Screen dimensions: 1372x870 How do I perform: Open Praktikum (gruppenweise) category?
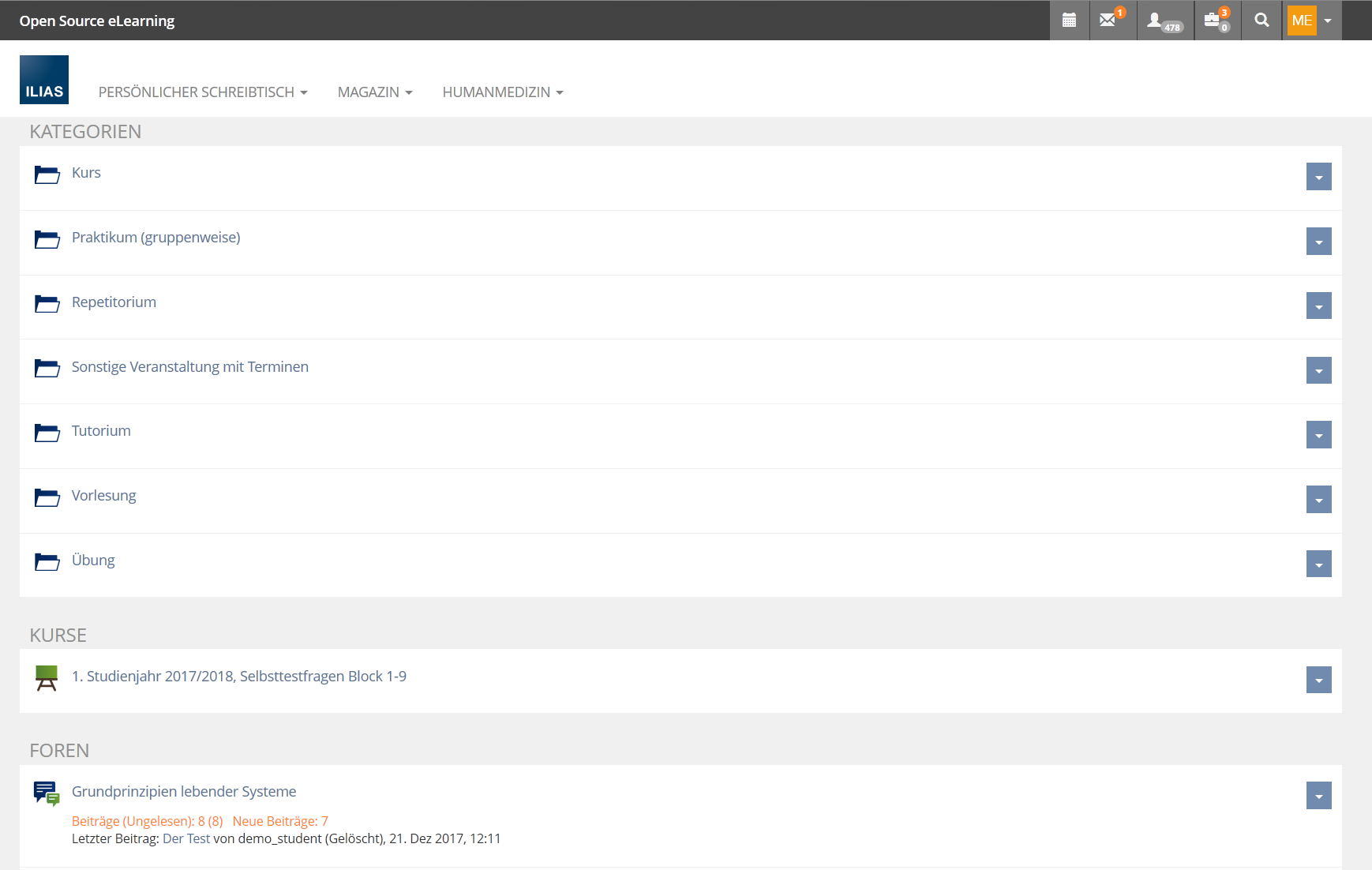[x=156, y=238]
